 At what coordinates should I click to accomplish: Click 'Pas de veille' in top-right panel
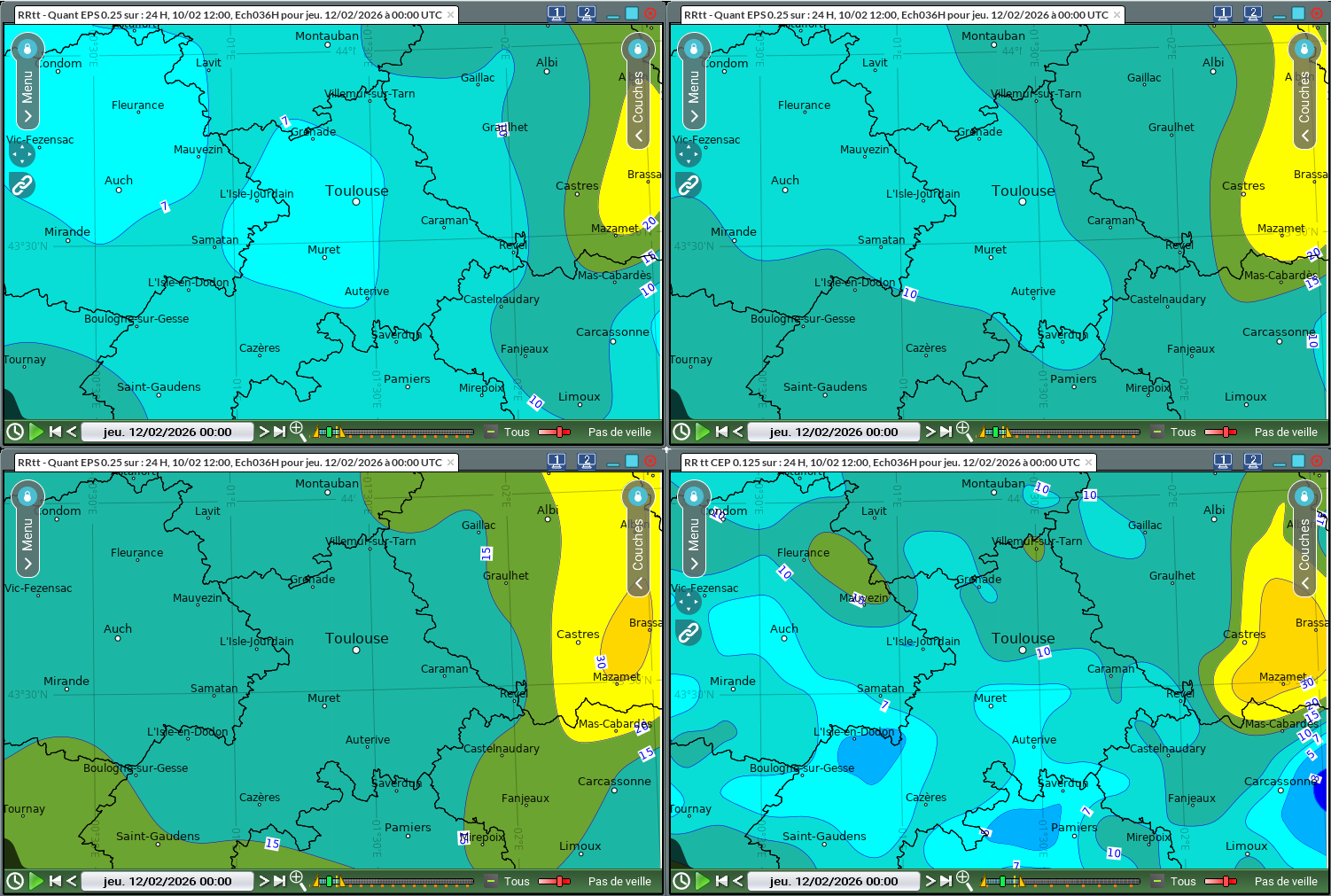(x=1286, y=432)
